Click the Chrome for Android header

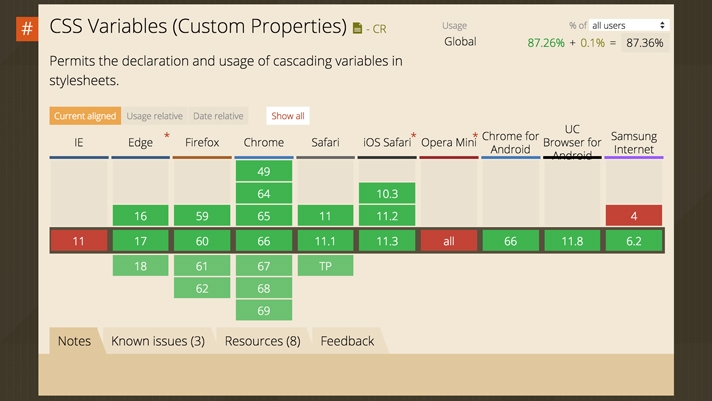510,143
